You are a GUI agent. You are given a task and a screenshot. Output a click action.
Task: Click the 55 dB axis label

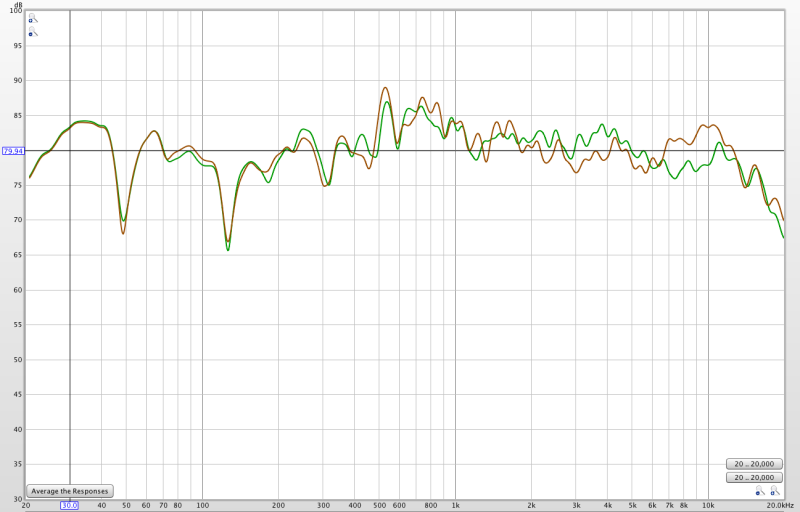(x=18, y=325)
